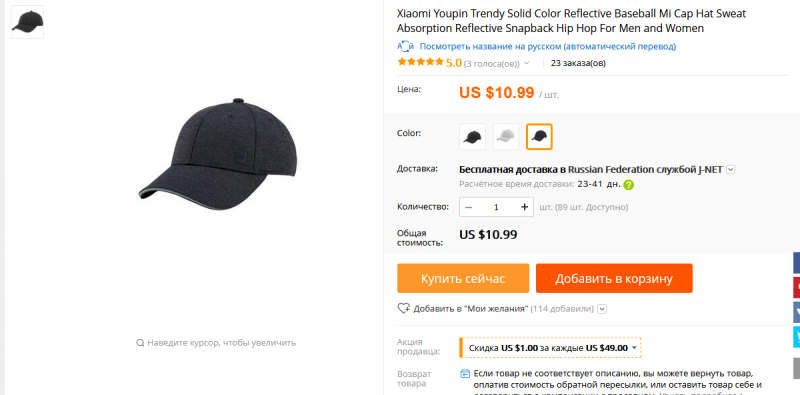Increase quantity with the plus button

[524, 207]
